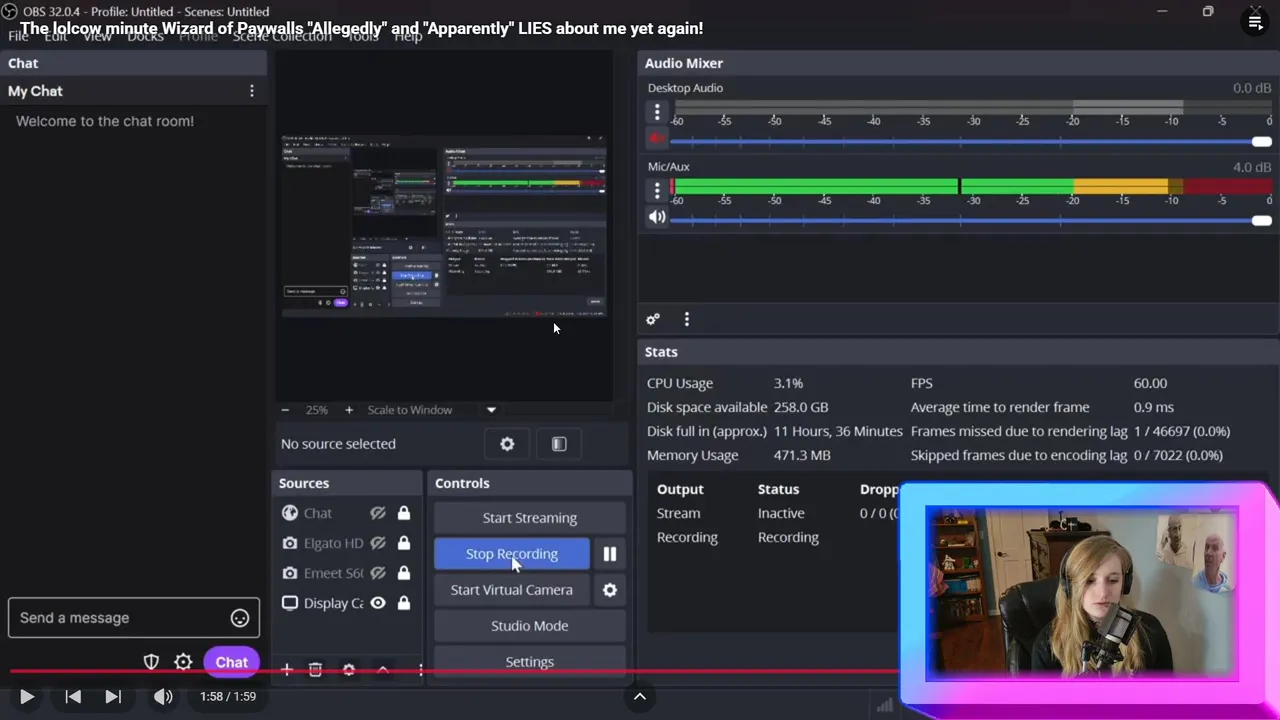The height and width of the screenshot is (720, 1280).
Task: Open the Tools menu
Action: tap(363, 36)
